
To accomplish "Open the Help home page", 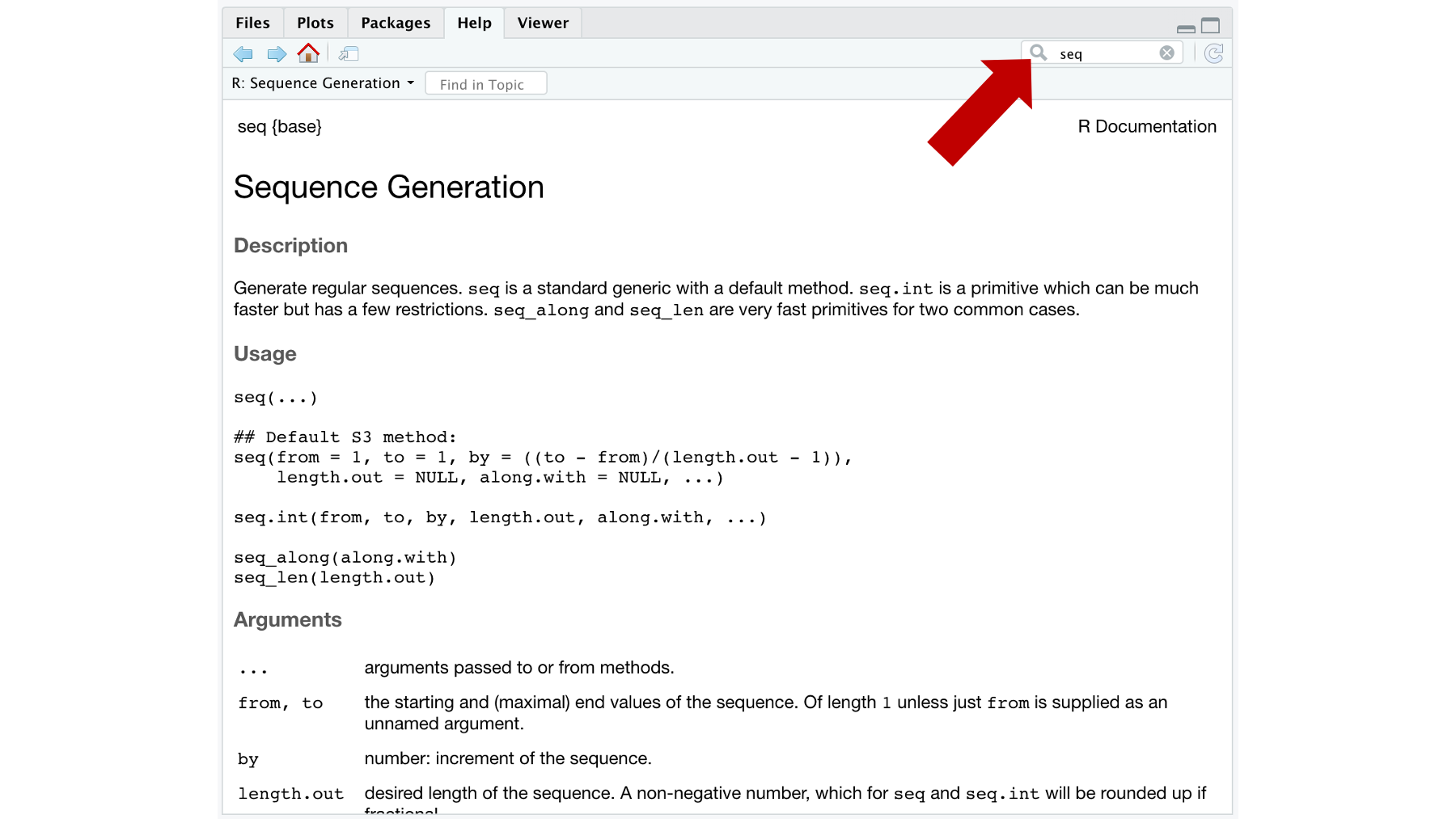I will tap(308, 53).
